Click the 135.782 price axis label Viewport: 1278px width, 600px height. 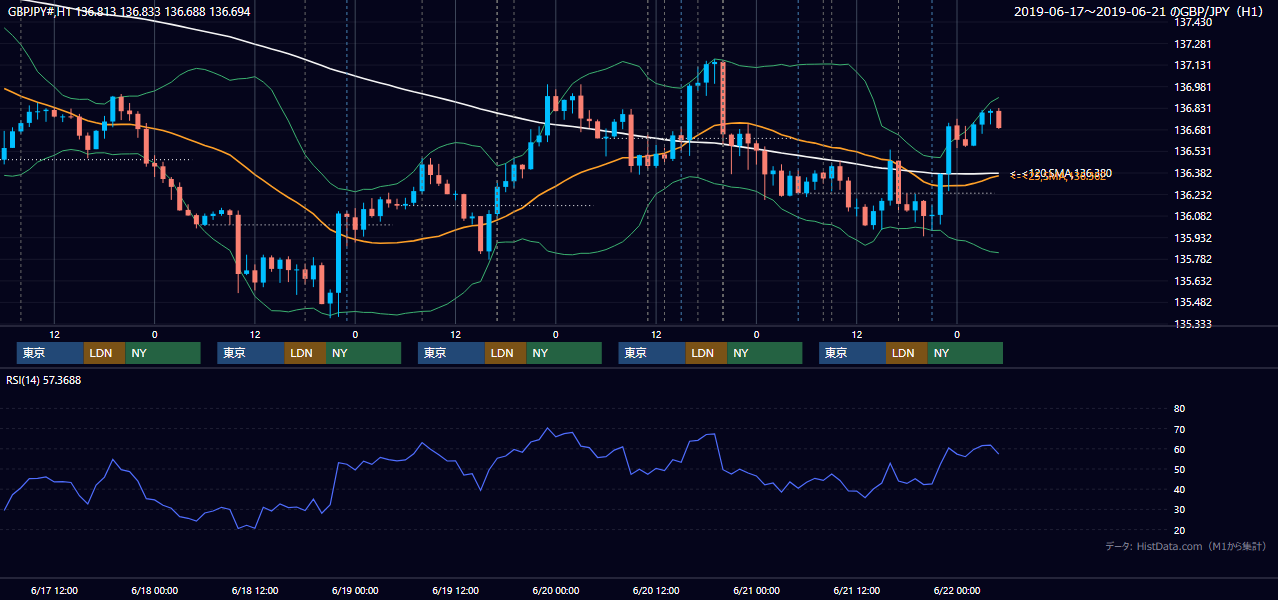(1194, 259)
